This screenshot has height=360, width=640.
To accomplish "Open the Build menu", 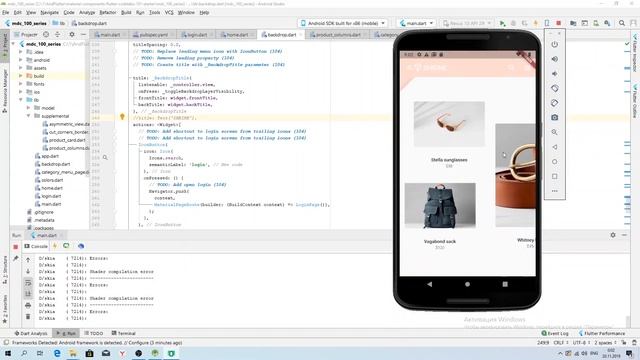I will pos(126,13).
